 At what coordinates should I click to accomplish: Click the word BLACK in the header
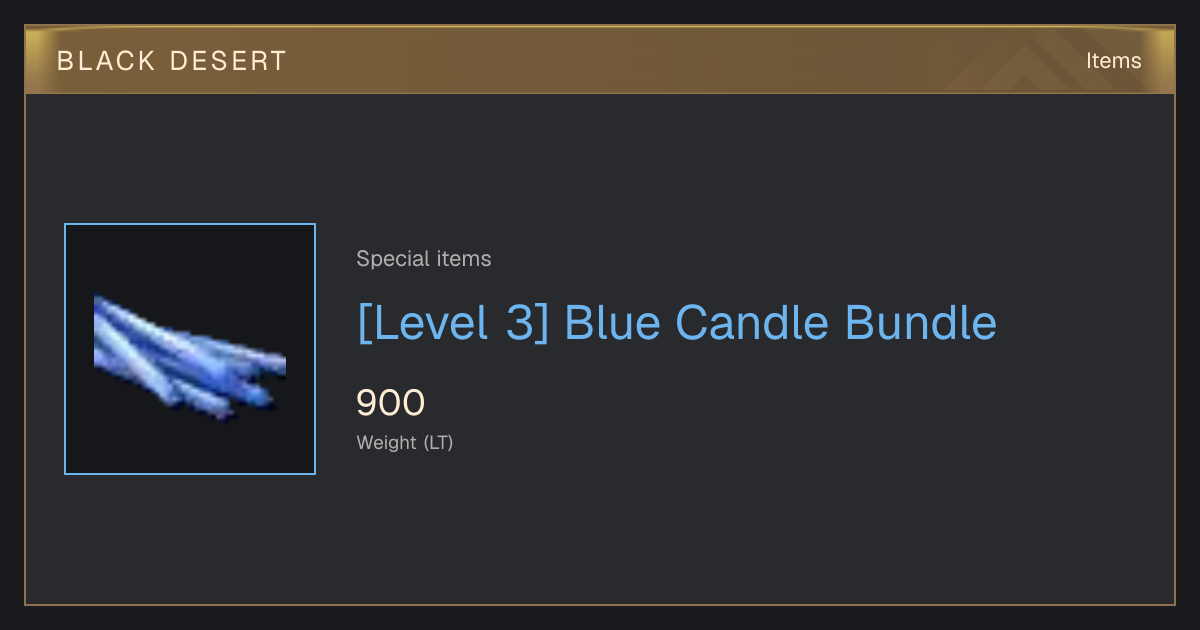point(107,61)
